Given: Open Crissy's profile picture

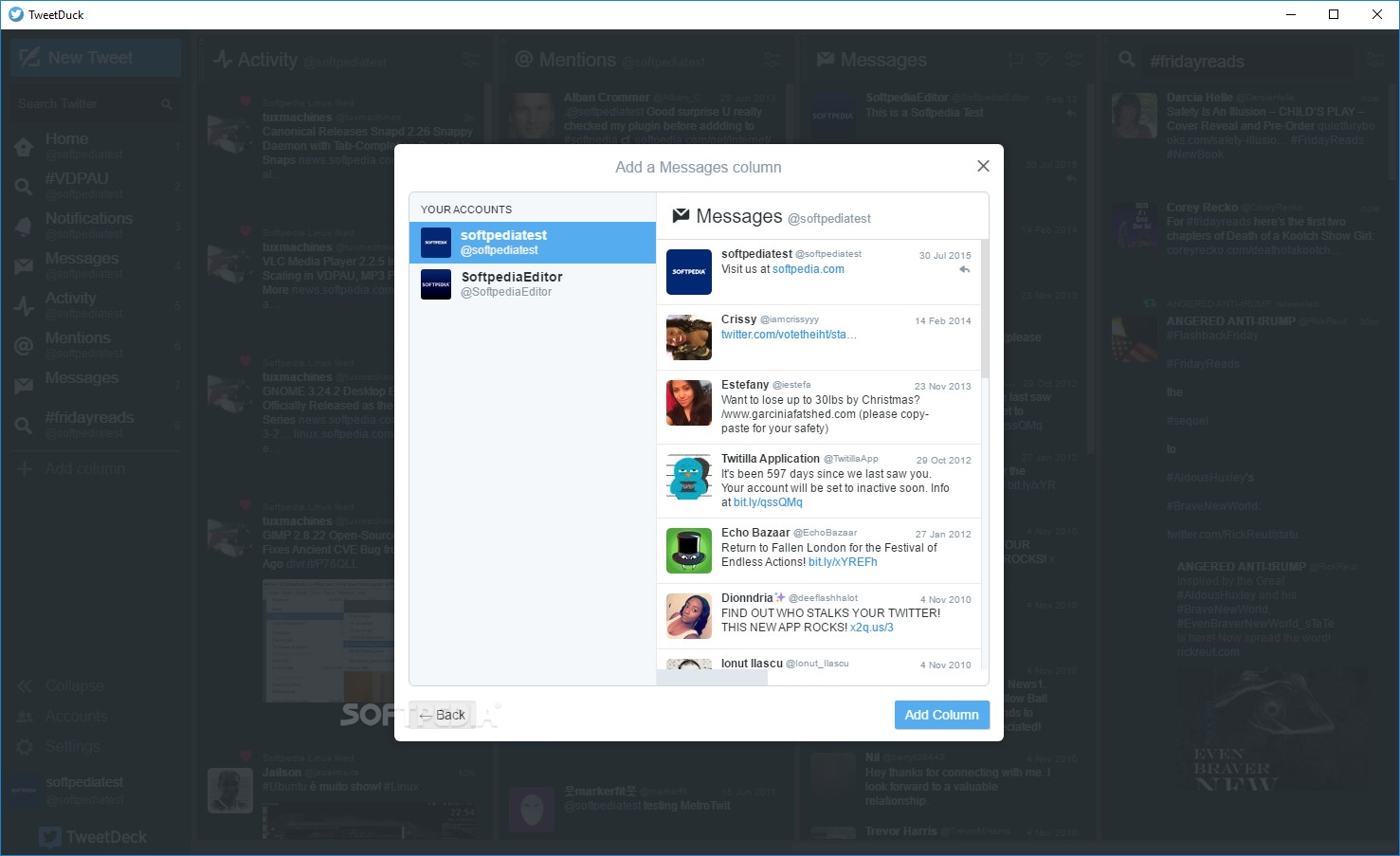Looking at the screenshot, I should click(689, 337).
